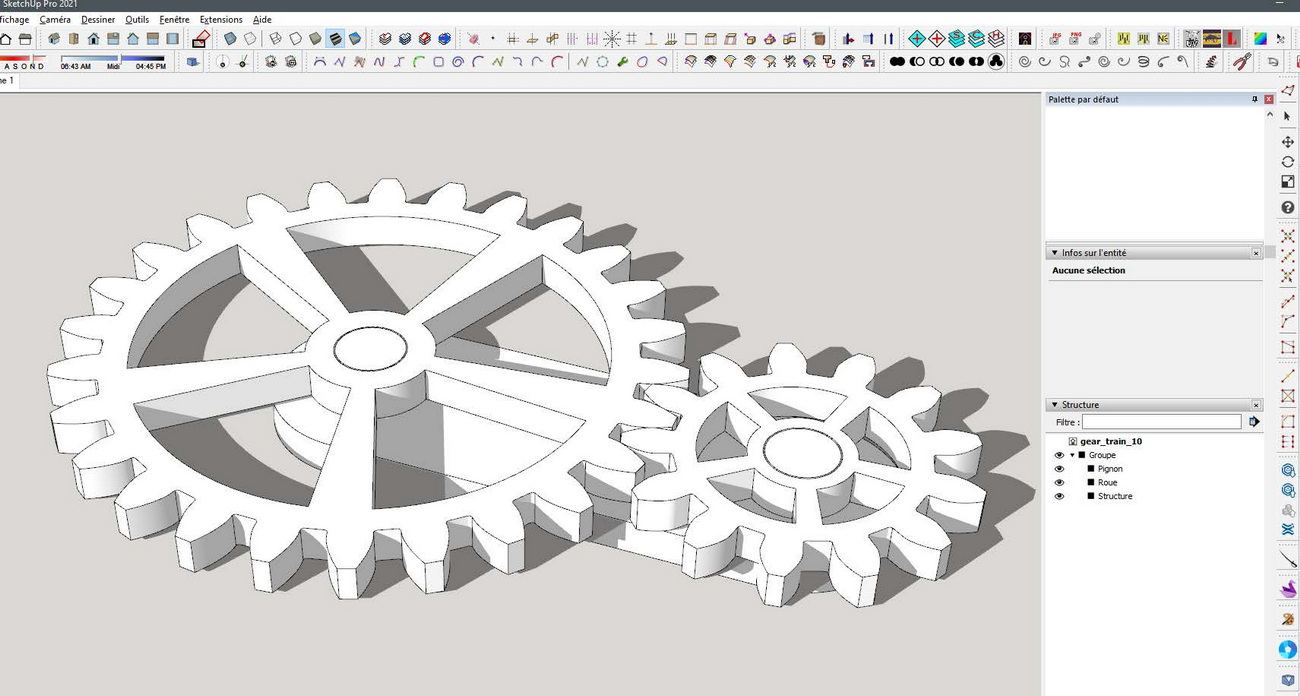Viewport: 1300px width, 696px height.
Task: Toggle visibility of Roue in Structure
Action: click(x=1059, y=483)
